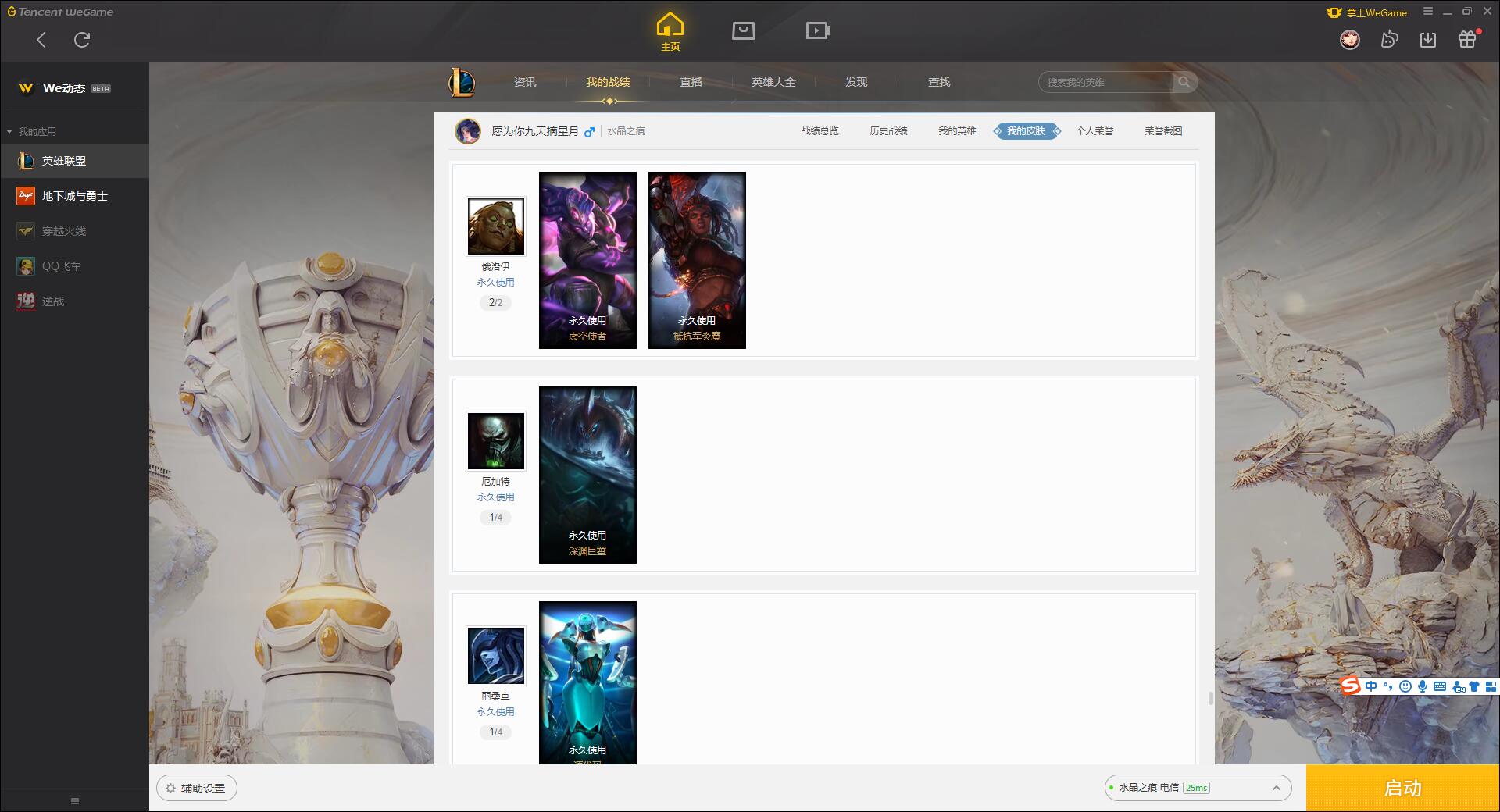Click the skins list scrollbar thumb
Image resolution: width=1500 pixels, height=812 pixels.
click(x=1210, y=698)
